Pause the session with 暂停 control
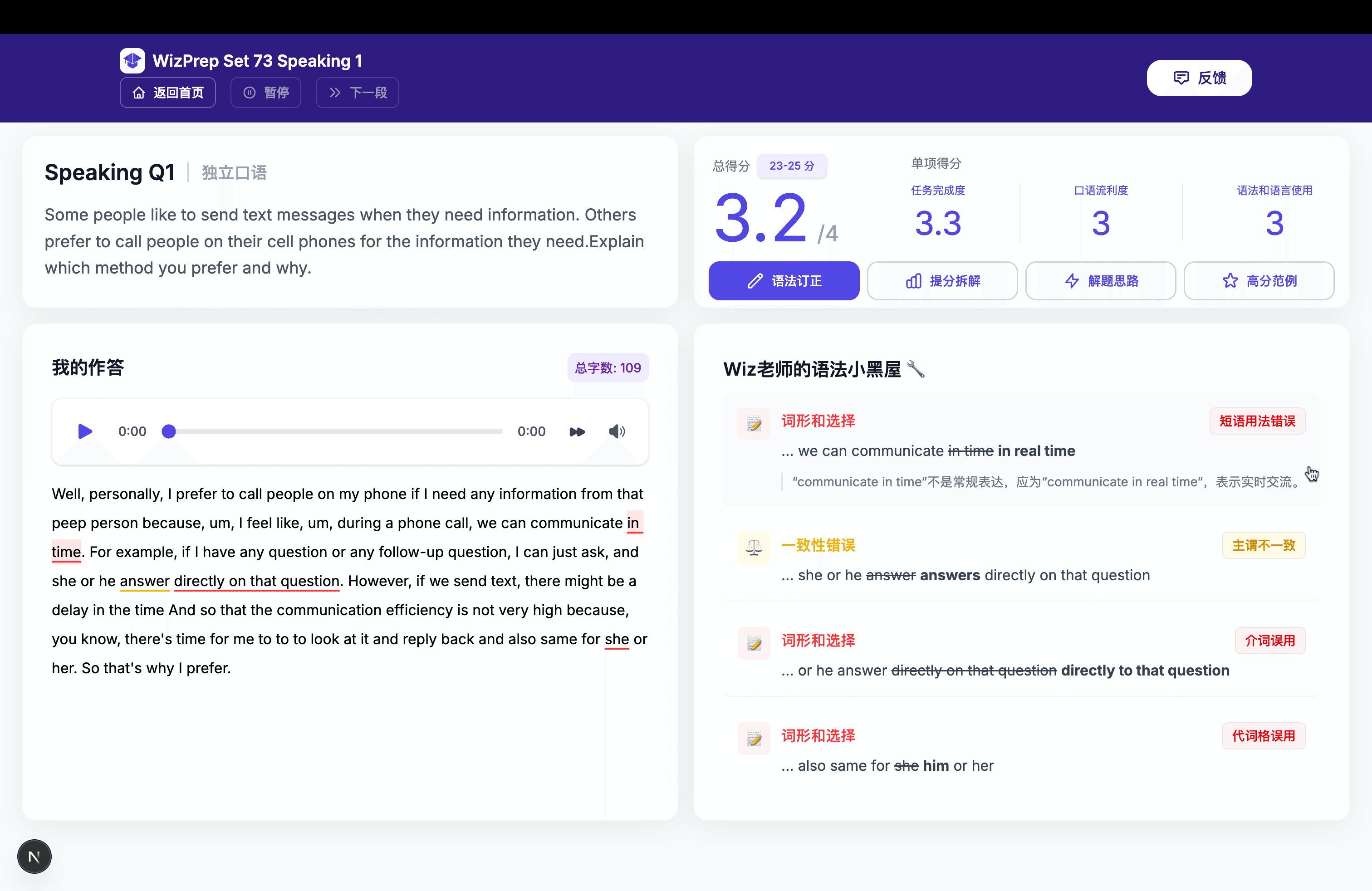Viewport: 1372px width, 891px height. [x=266, y=92]
